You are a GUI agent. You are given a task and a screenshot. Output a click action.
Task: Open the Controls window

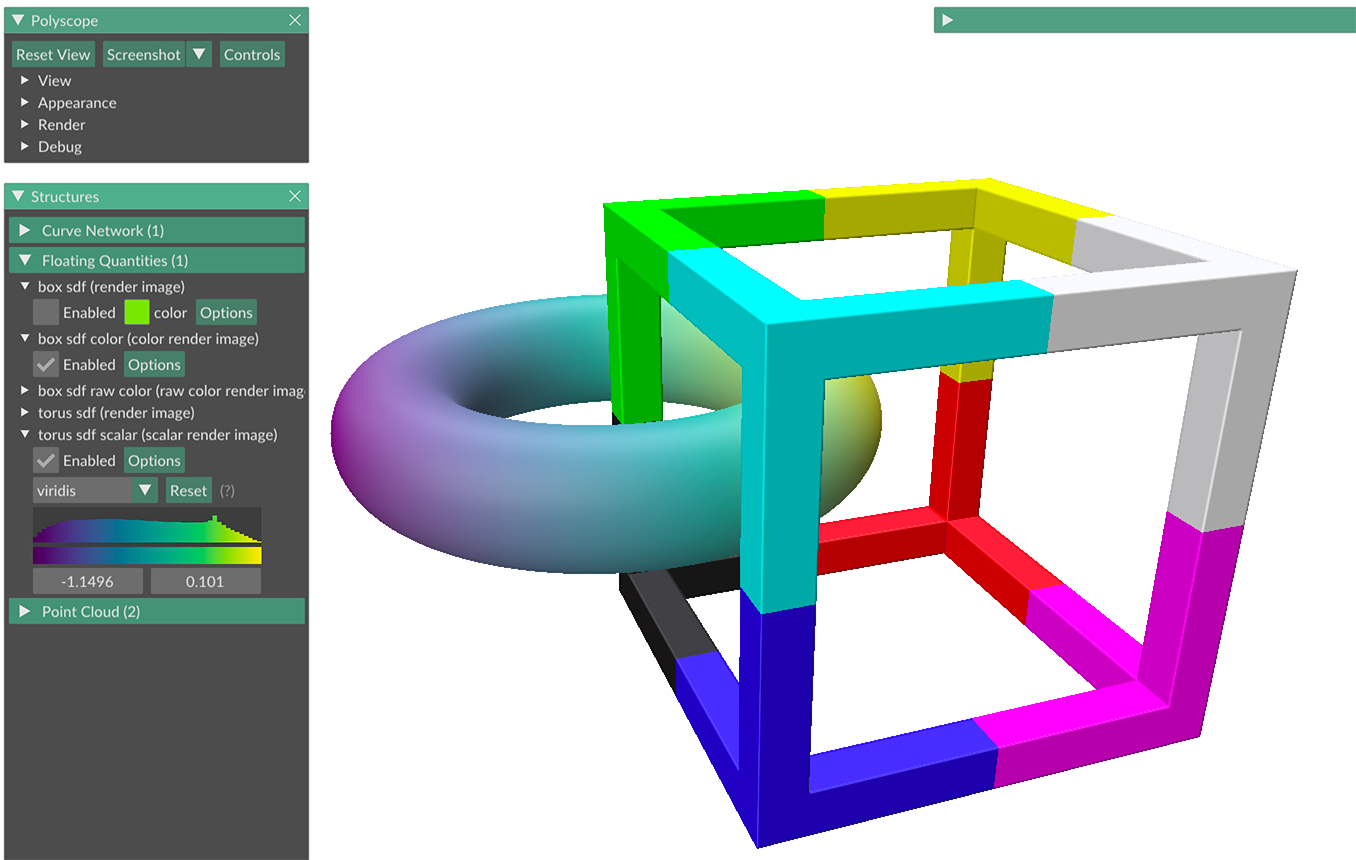pos(252,54)
